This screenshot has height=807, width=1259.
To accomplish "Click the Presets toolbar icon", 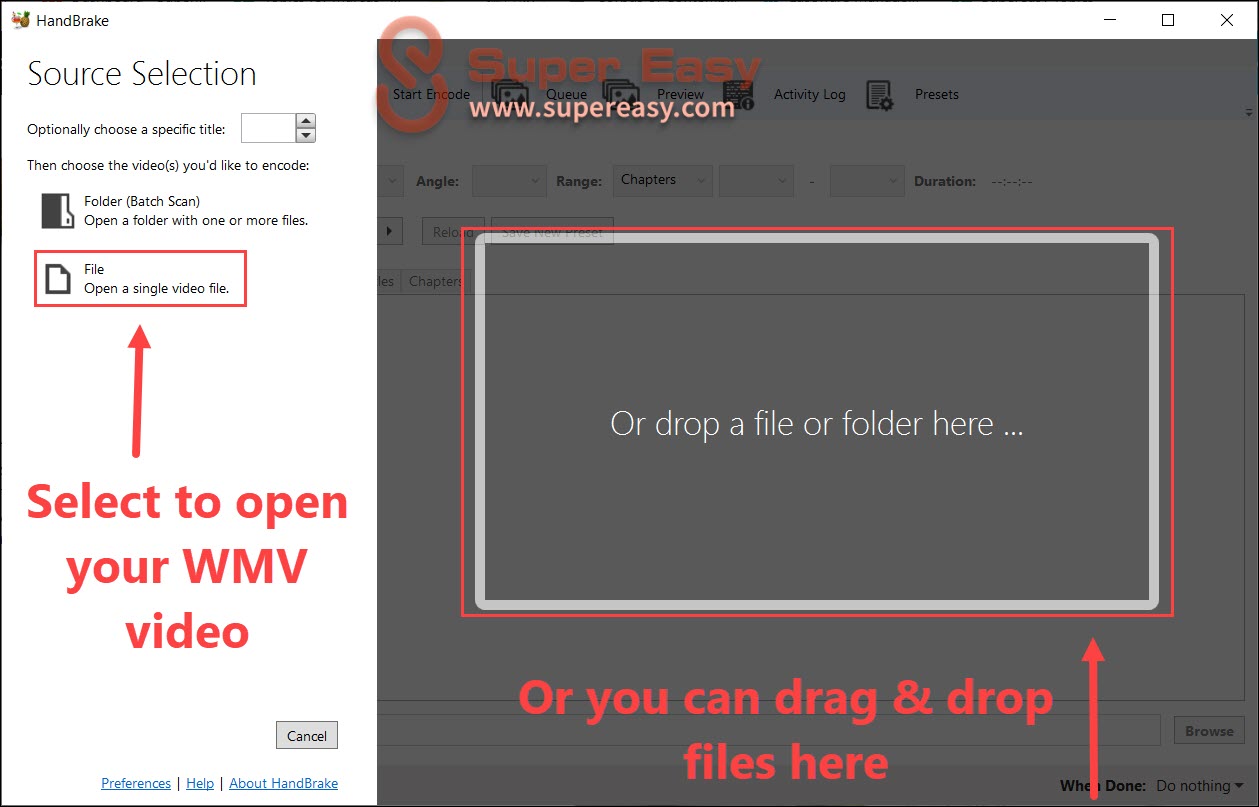I will [x=880, y=95].
